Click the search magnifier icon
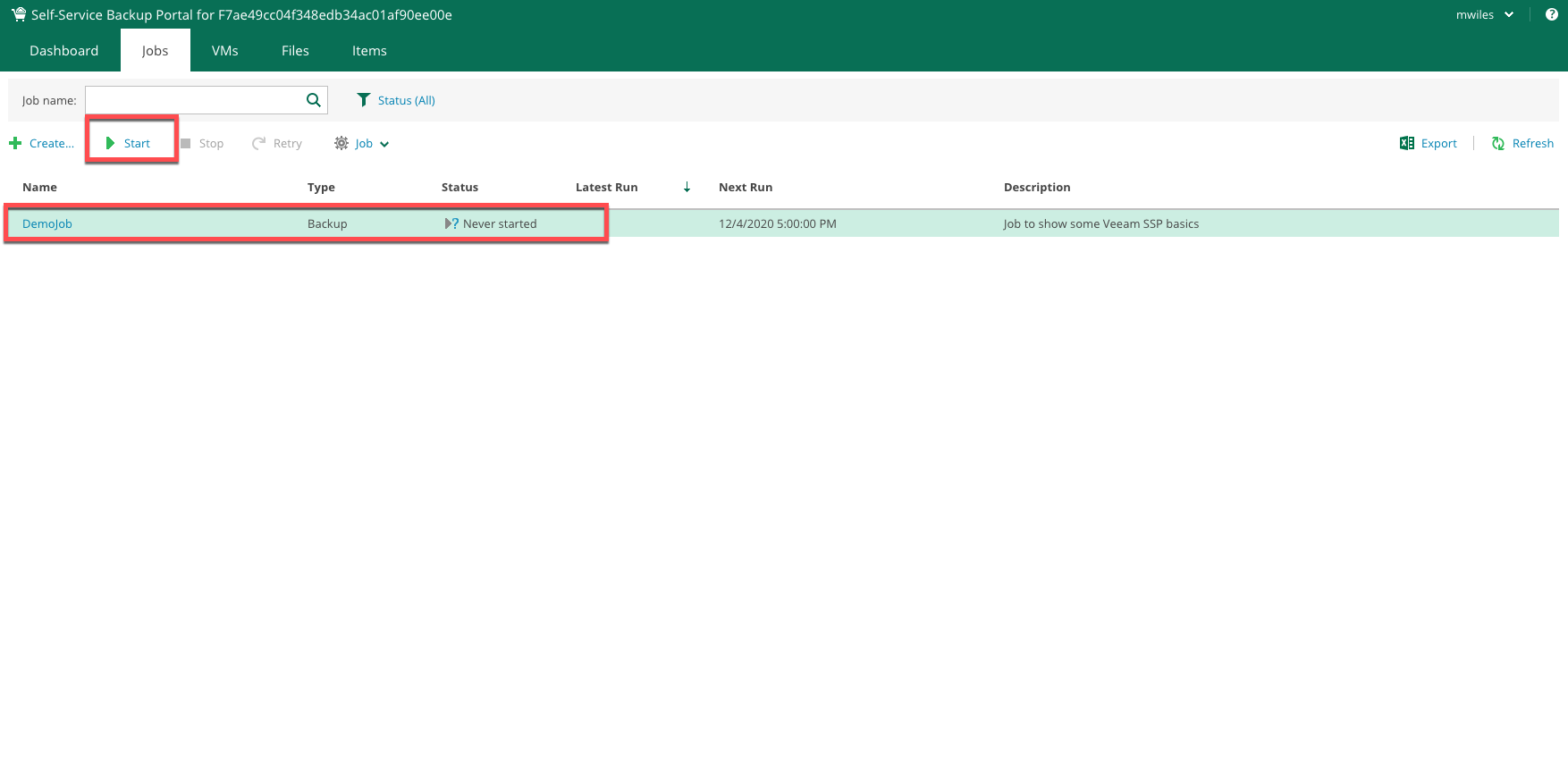1568x765 pixels. (313, 100)
